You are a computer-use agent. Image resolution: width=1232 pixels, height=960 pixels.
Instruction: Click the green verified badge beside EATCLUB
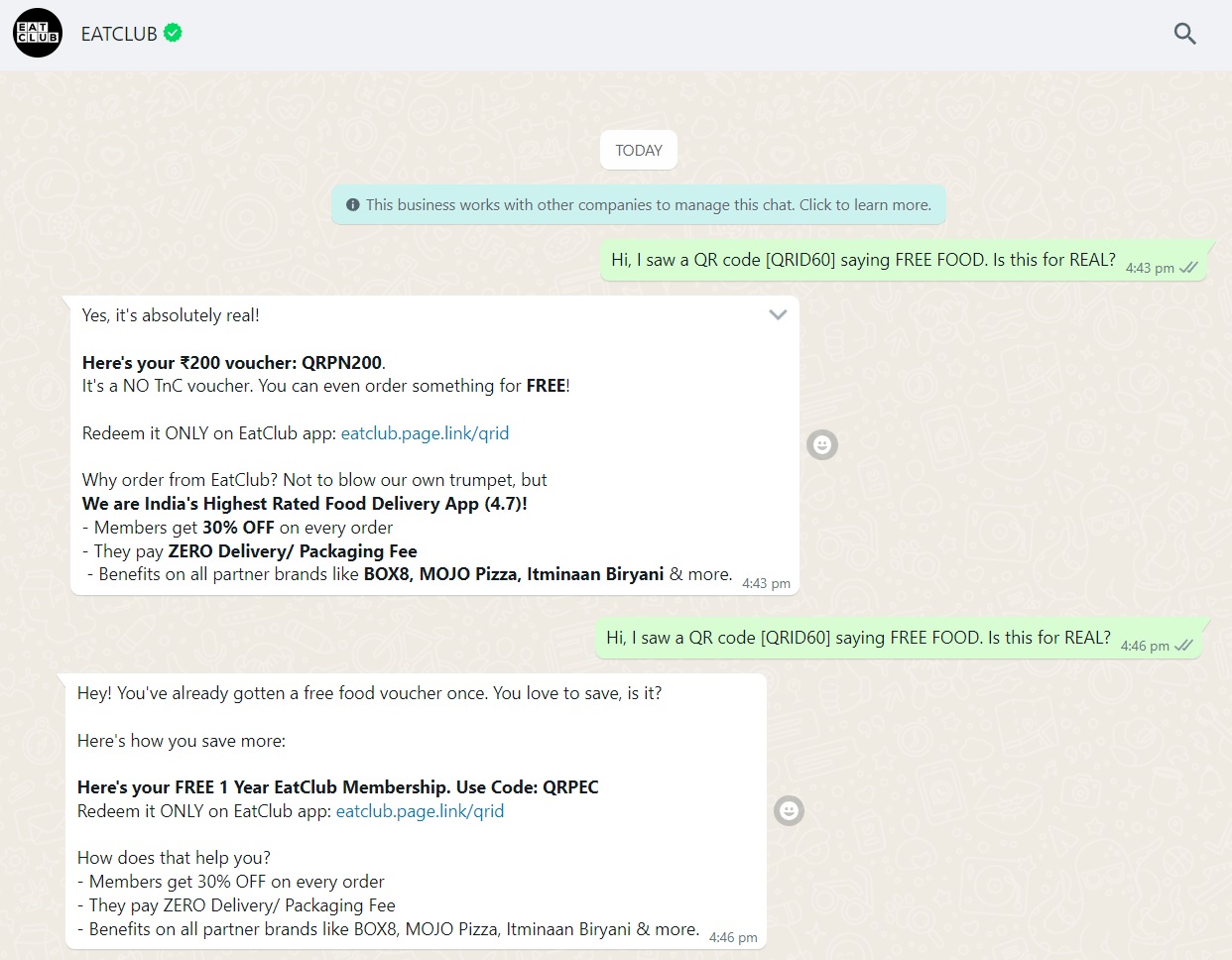[x=173, y=33]
